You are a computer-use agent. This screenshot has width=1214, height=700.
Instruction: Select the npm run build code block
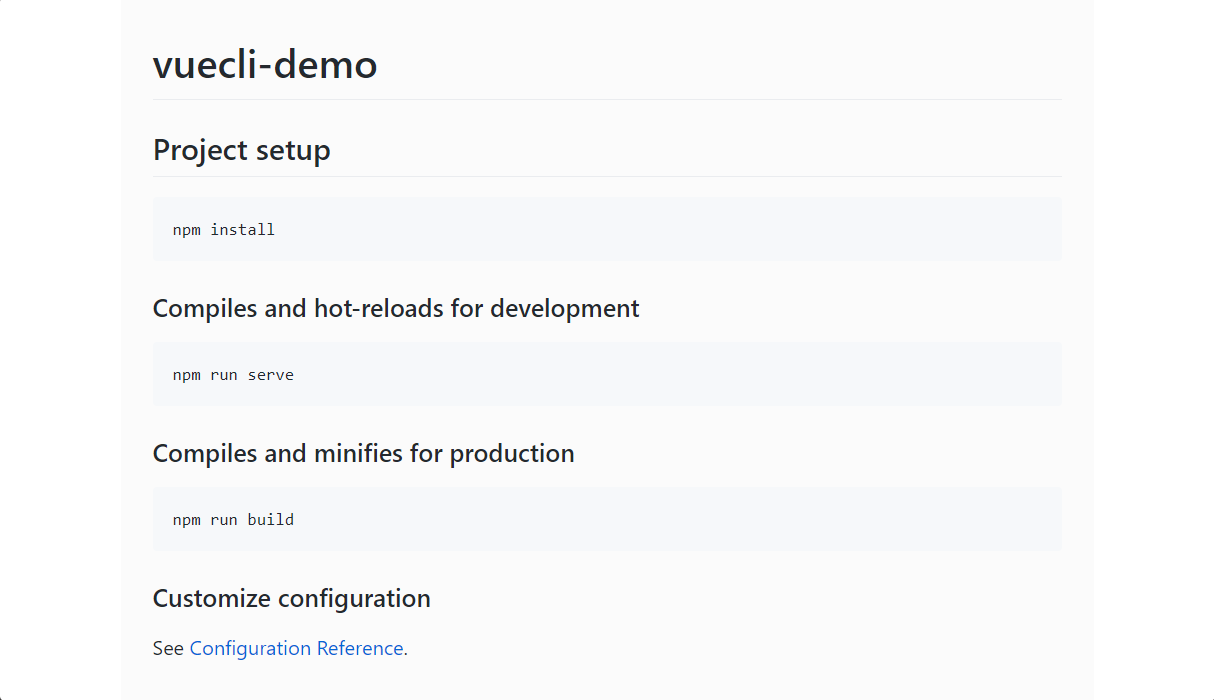(x=606, y=520)
